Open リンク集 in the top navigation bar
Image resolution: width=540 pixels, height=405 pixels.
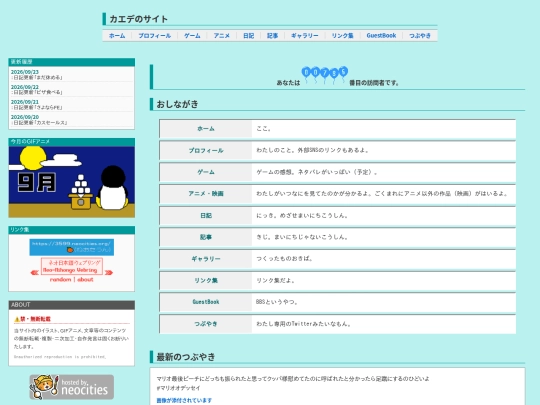(342, 36)
